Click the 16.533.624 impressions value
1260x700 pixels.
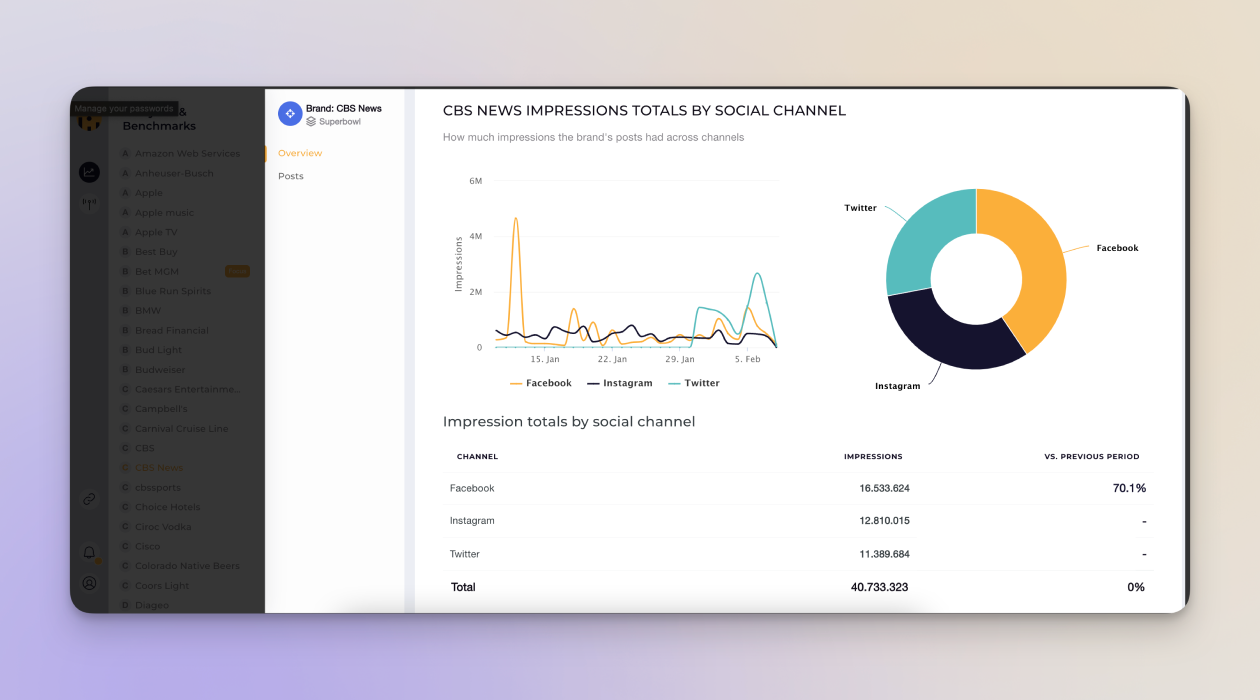point(884,488)
